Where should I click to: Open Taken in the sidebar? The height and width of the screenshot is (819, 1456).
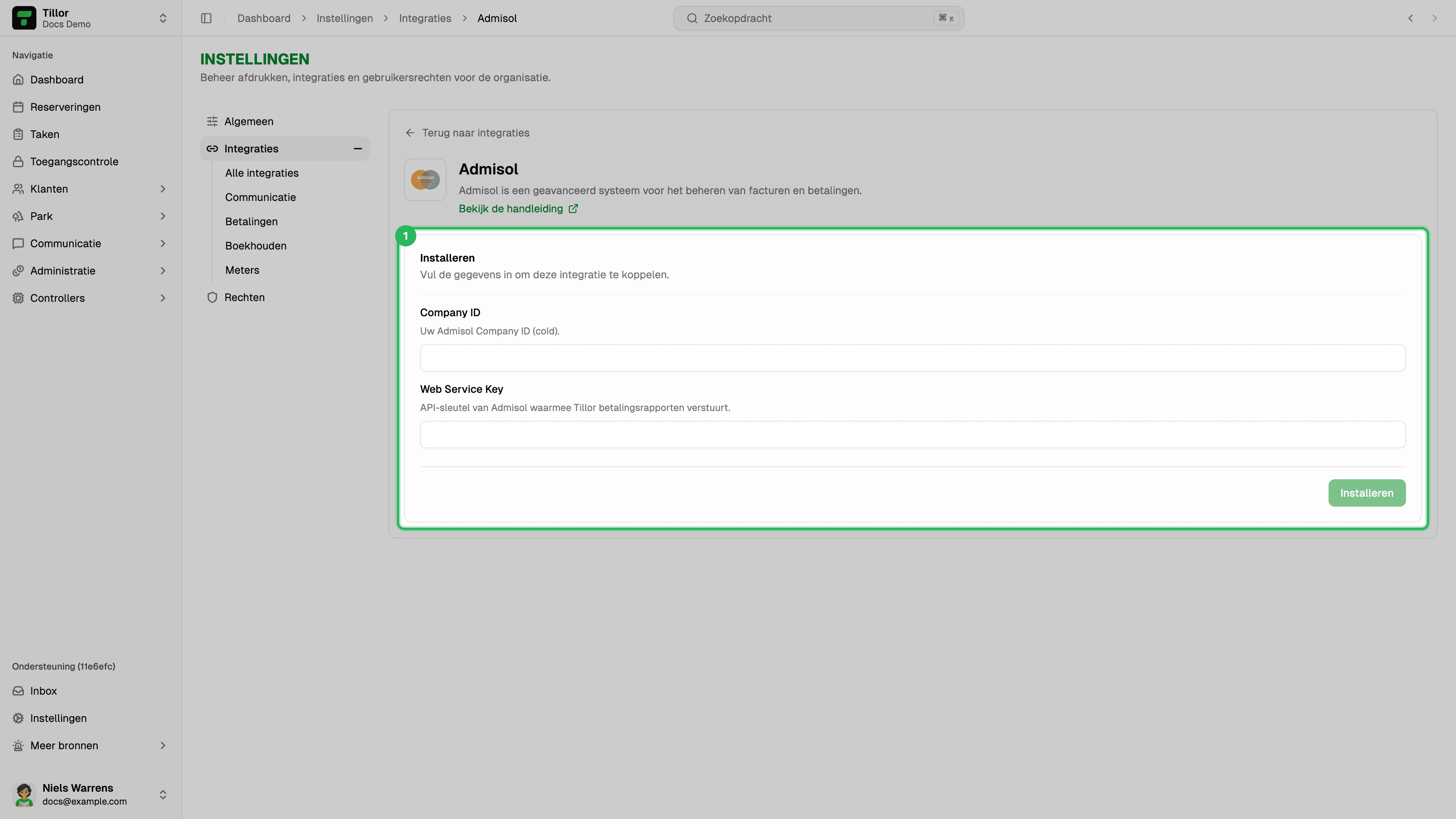(x=91, y=134)
